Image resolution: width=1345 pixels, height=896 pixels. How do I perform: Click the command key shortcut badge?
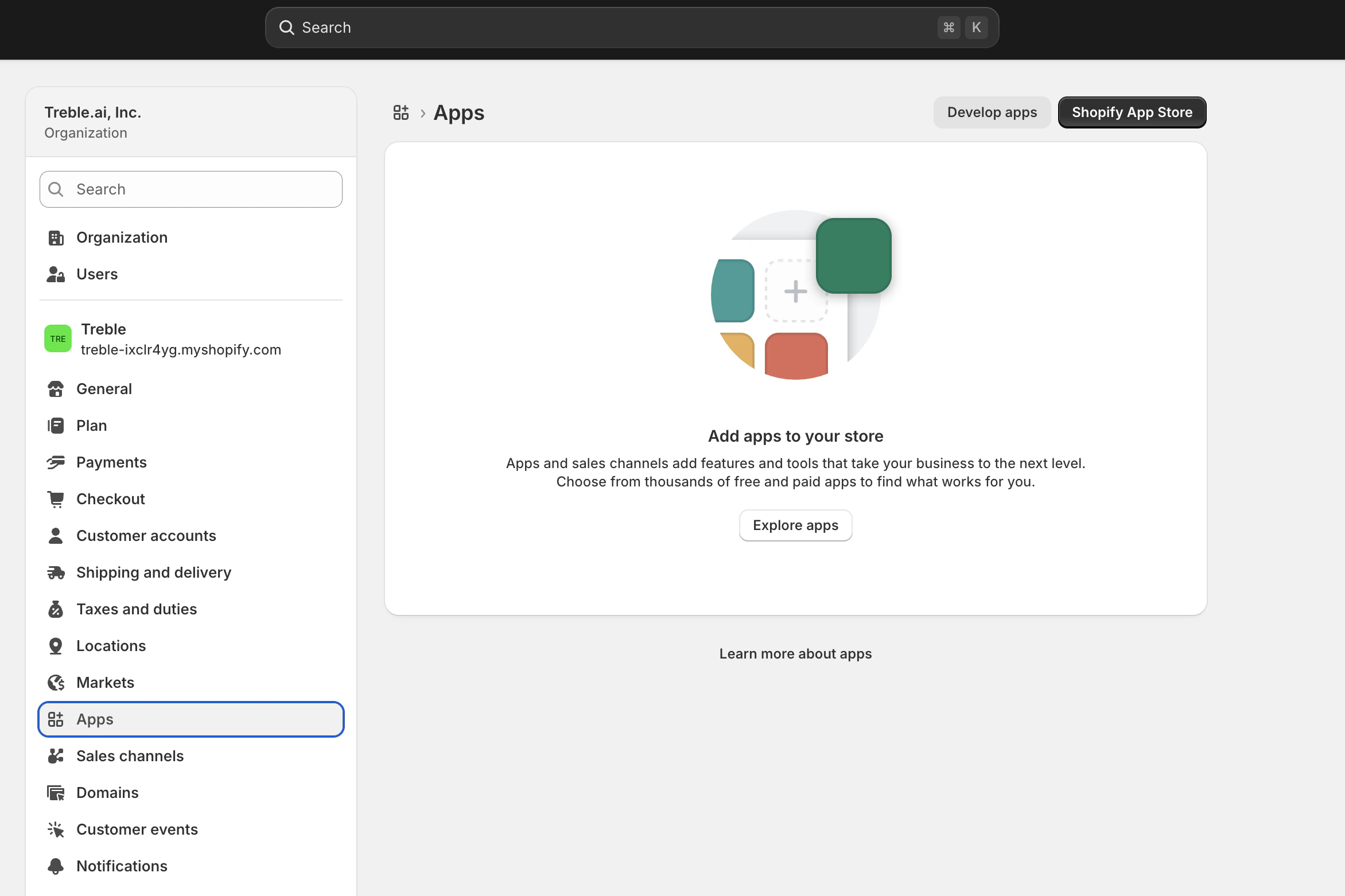(949, 28)
